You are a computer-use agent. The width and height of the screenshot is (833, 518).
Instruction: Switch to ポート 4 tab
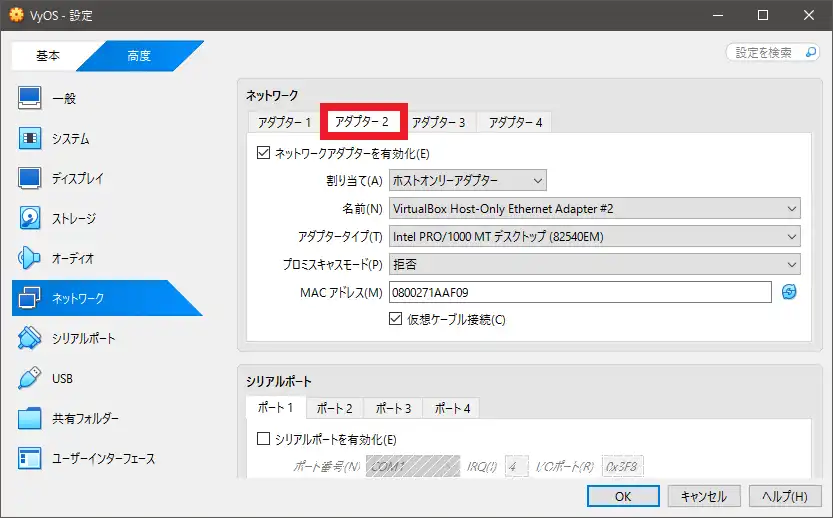coord(453,409)
